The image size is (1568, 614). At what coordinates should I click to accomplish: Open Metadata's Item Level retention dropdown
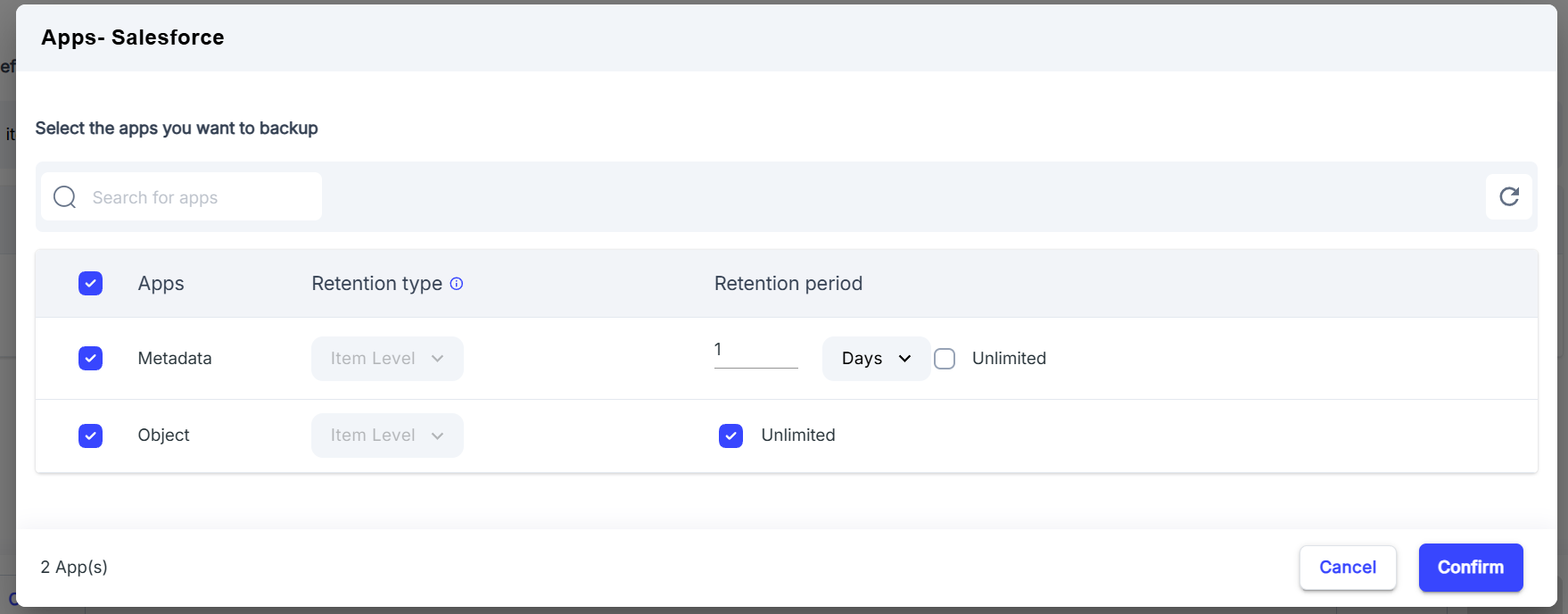(387, 359)
